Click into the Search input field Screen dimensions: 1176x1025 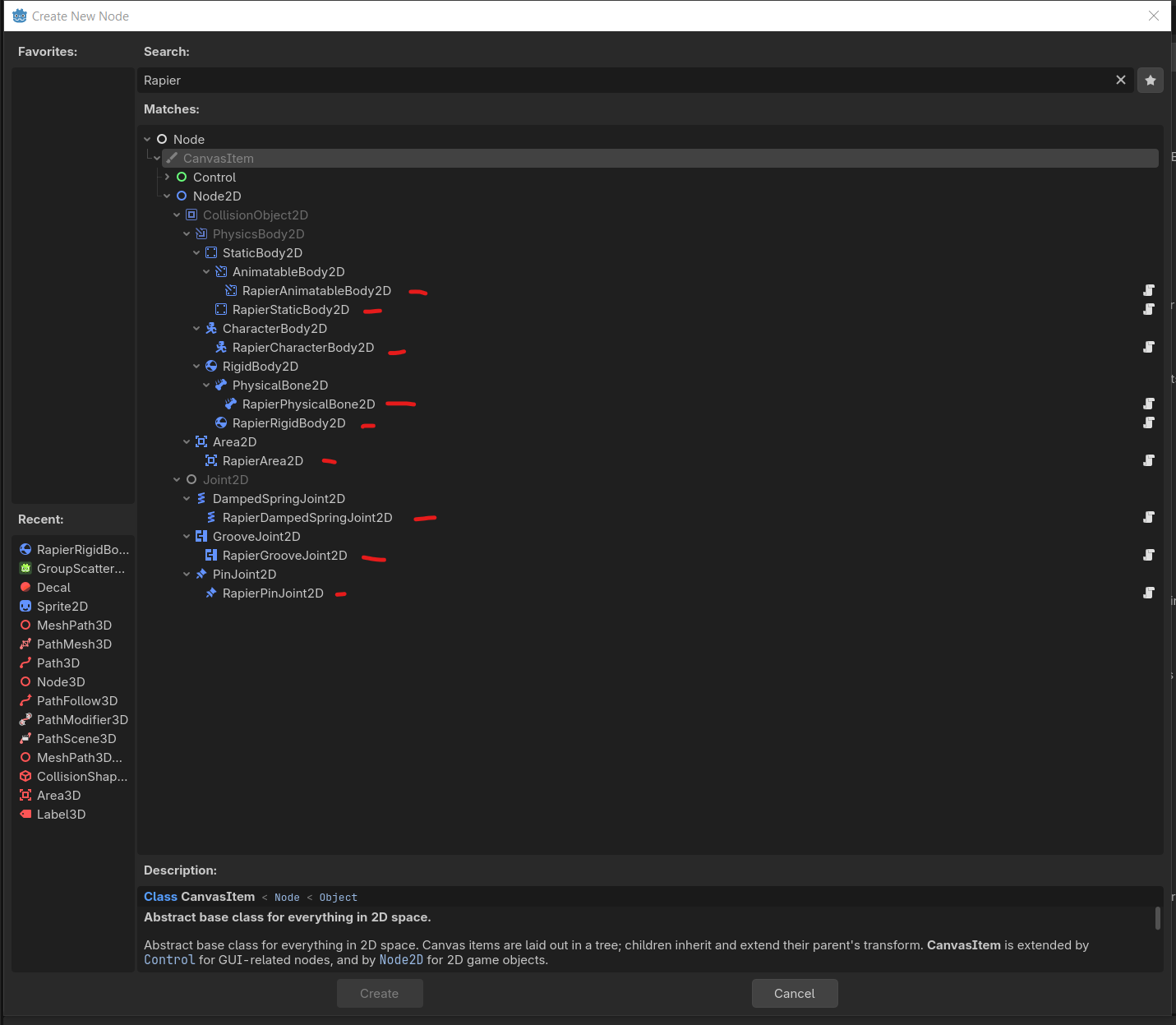[625, 81]
